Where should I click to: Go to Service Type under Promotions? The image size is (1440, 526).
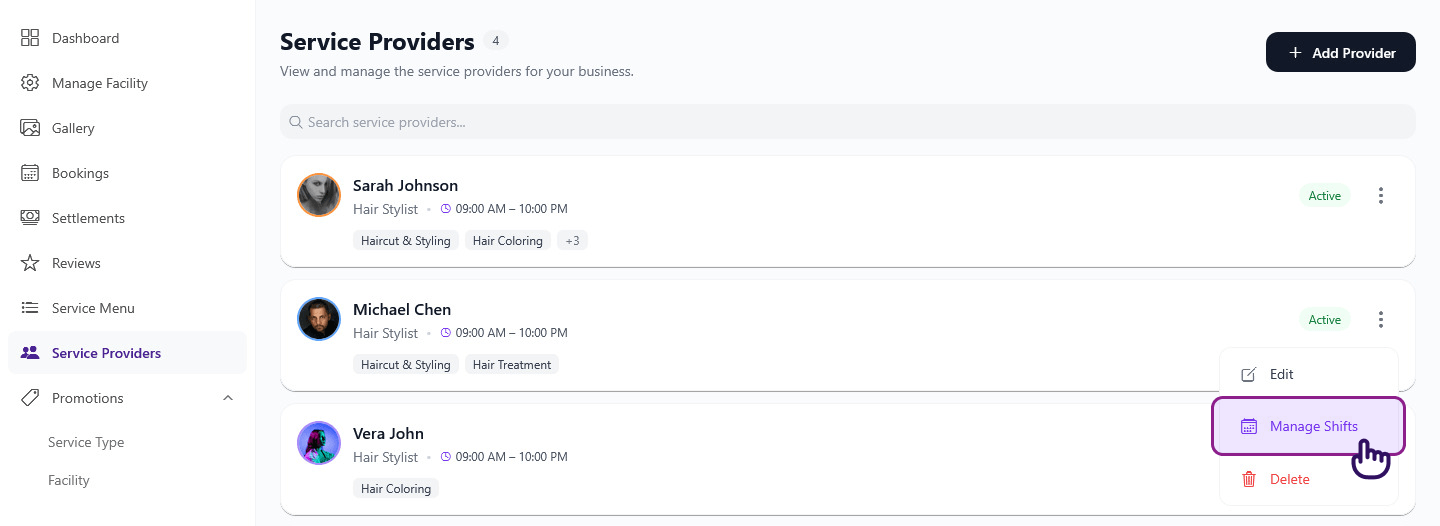pos(86,442)
